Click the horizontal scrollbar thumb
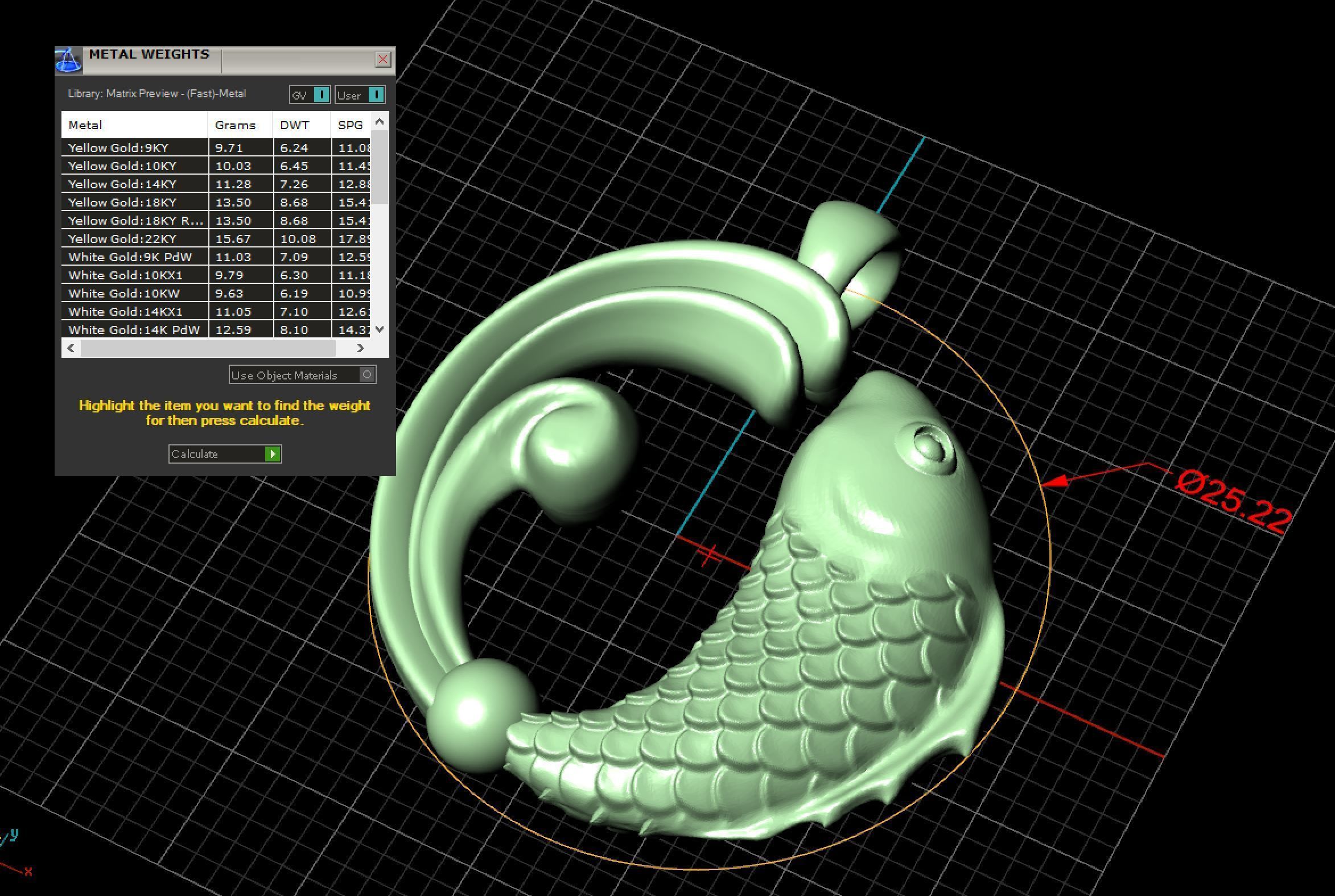 tap(208, 348)
